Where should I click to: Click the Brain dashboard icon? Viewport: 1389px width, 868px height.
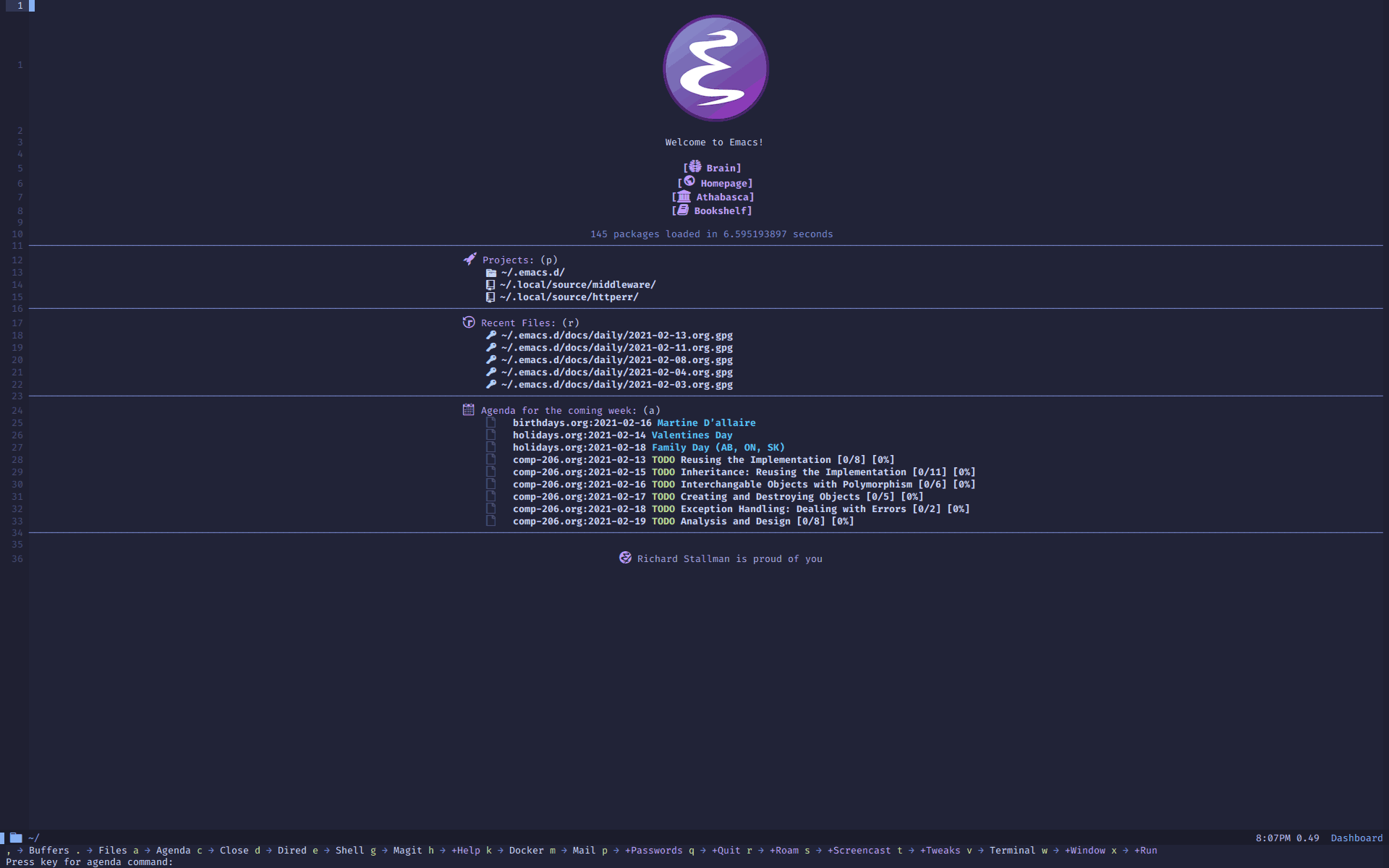tap(695, 166)
